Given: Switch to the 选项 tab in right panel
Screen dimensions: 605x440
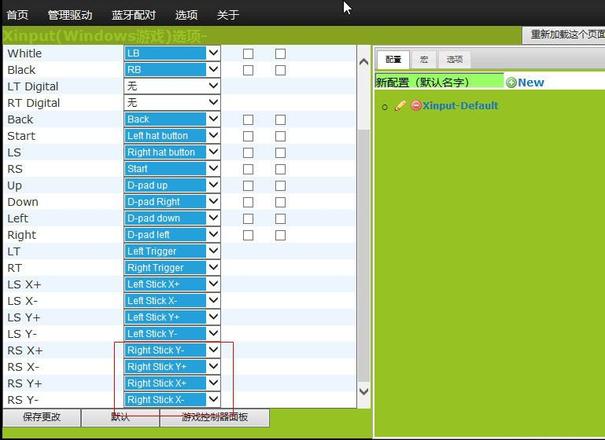Looking at the screenshot, I should pyautogui.click(x=454, y=59).
